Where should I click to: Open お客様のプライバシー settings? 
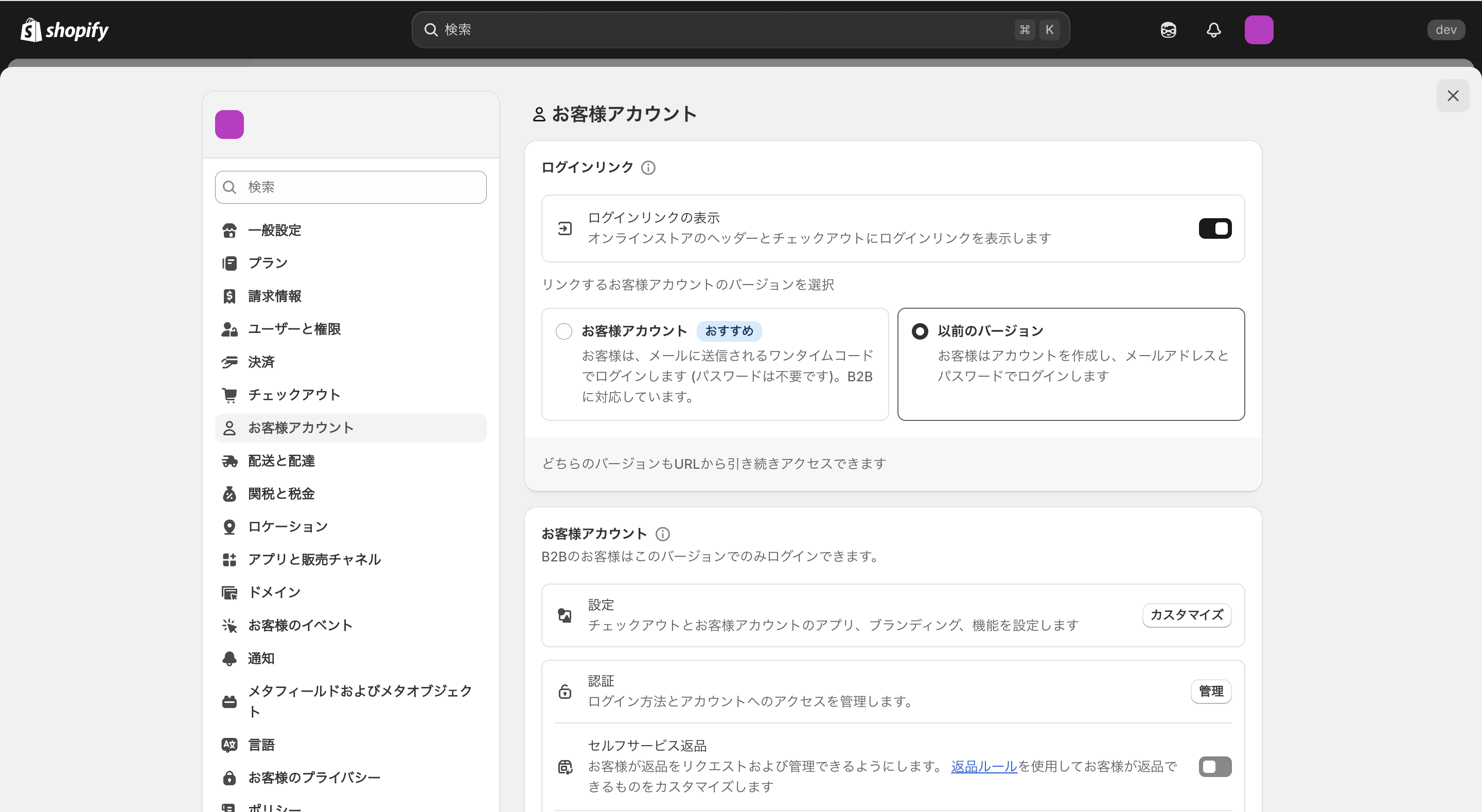[350, 778]
